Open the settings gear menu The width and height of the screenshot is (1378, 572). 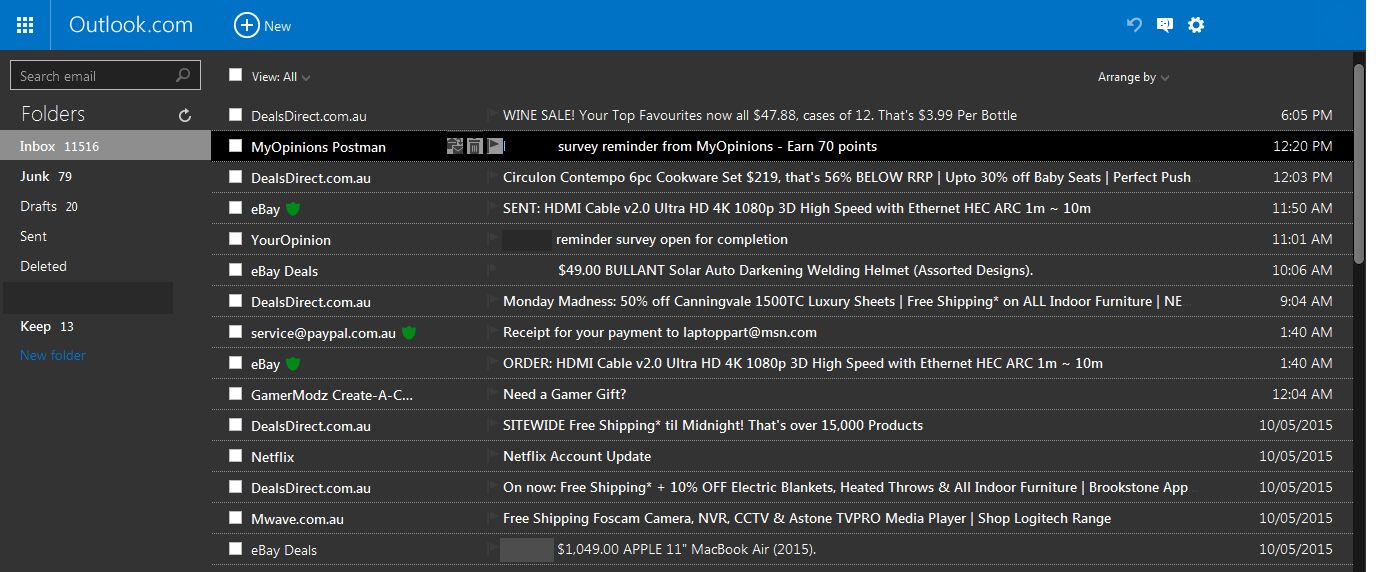[1196, 25]
